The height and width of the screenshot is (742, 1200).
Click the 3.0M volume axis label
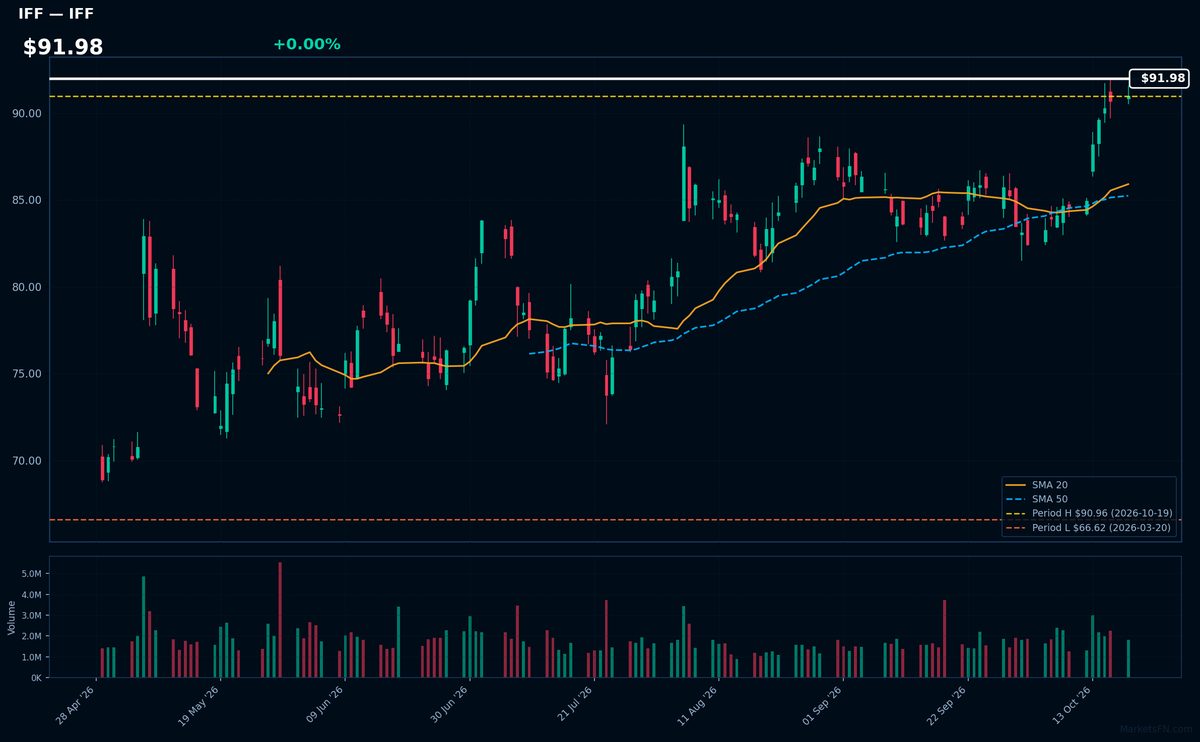[30, 616]
